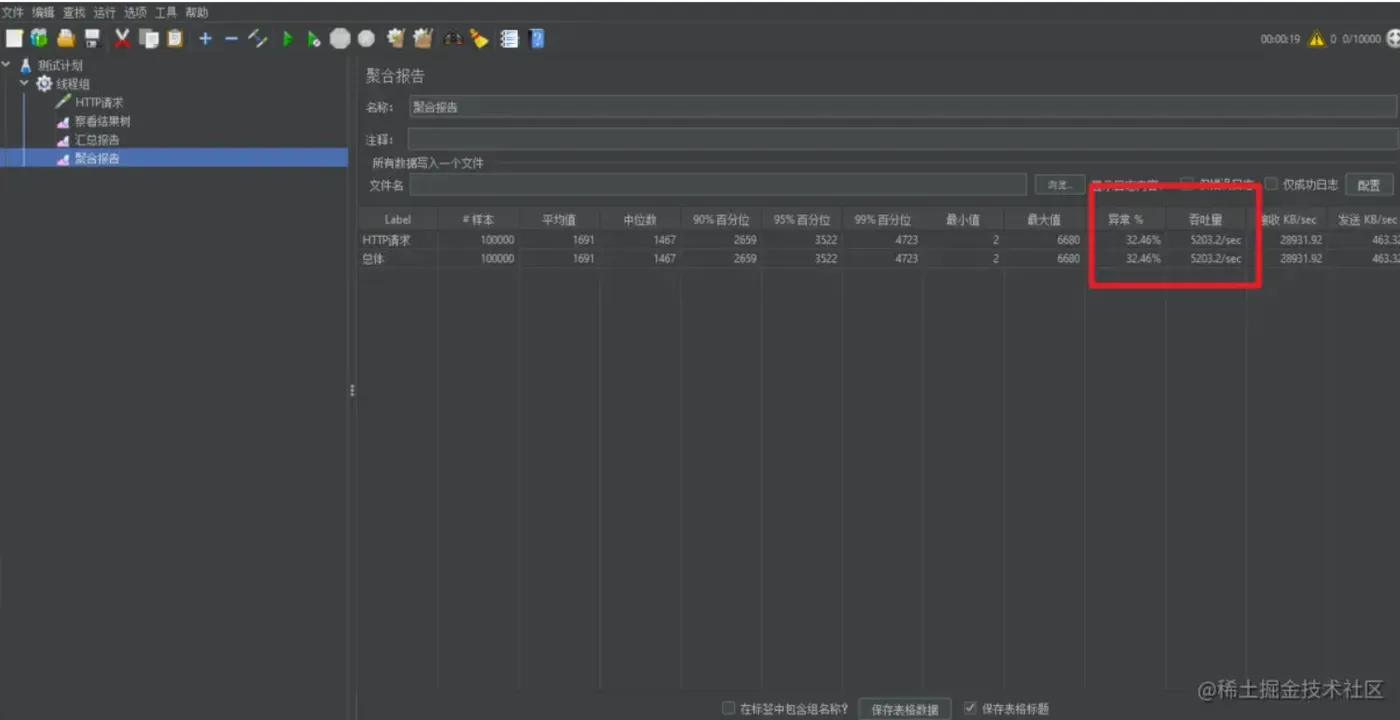Click the 中位数 column header
Viewport: 1400px width, 720px height.
pos(640,219)
